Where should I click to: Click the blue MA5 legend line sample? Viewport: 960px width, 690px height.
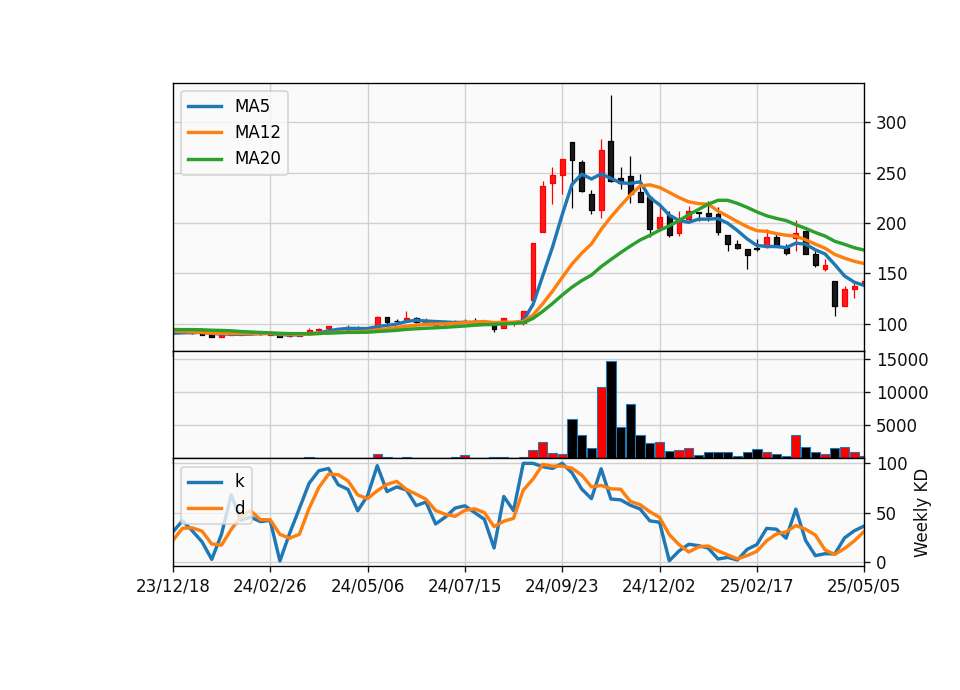205,107
